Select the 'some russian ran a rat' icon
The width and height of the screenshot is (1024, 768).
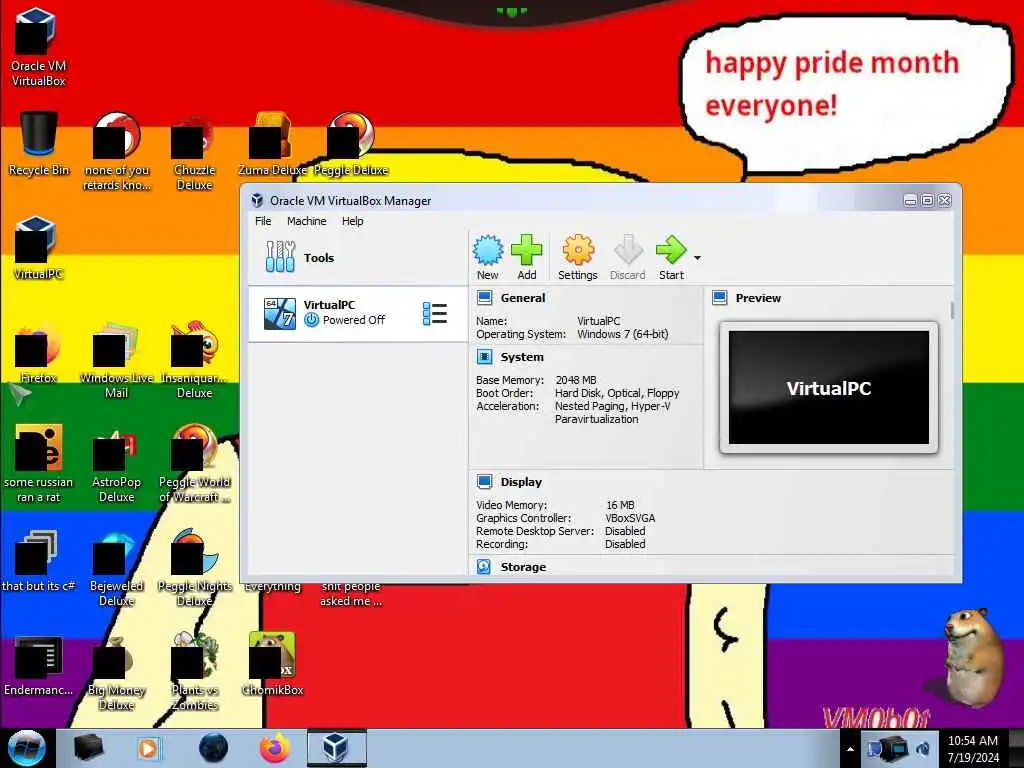[x=38, y=464]
